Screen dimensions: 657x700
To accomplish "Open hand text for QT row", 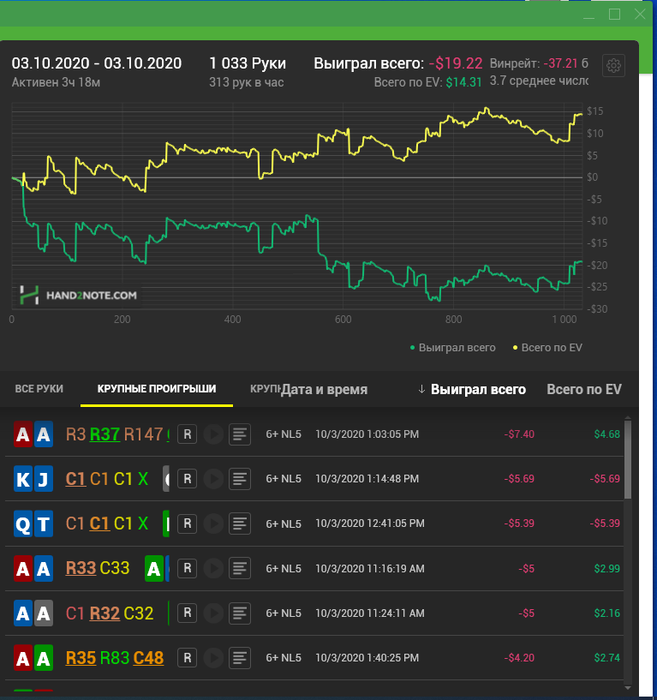I will [240, 524].
